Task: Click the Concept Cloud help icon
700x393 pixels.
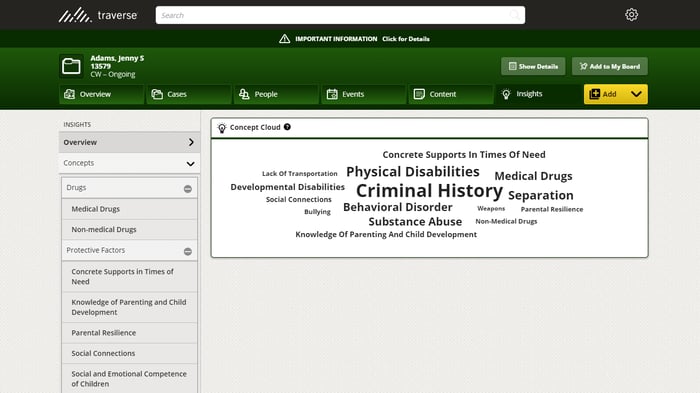Action: 287,127
